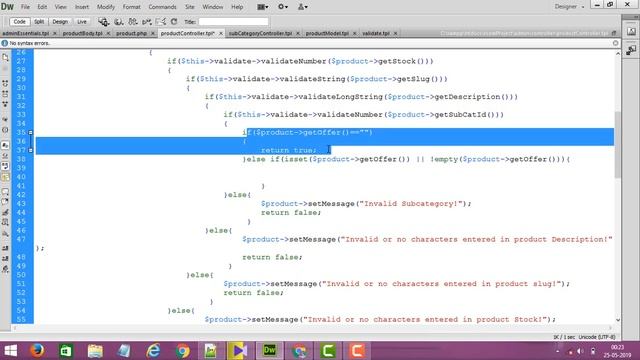640x360 pixels.
Task: Click the highlight invalid code icon
Action: tap(5, 156)
